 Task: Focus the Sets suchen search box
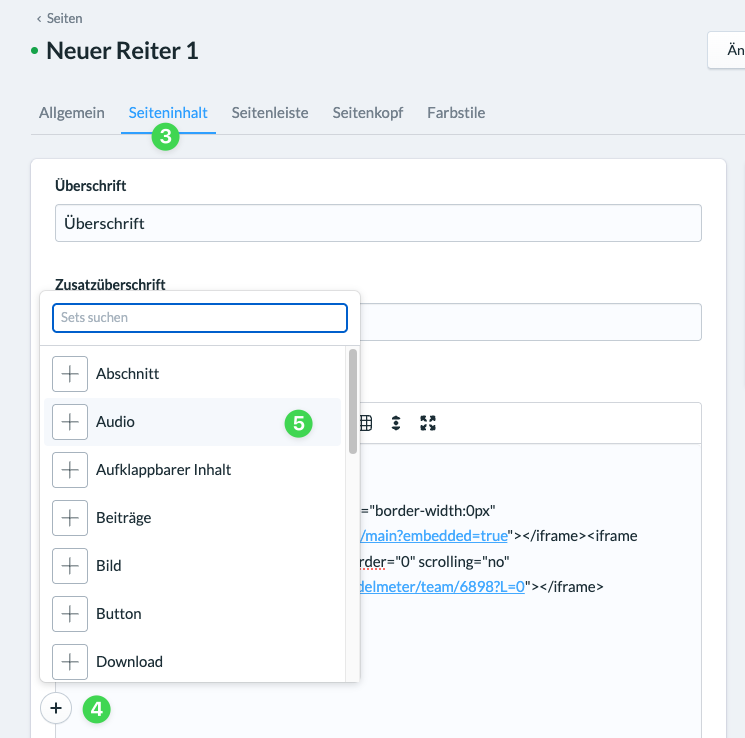200,317
